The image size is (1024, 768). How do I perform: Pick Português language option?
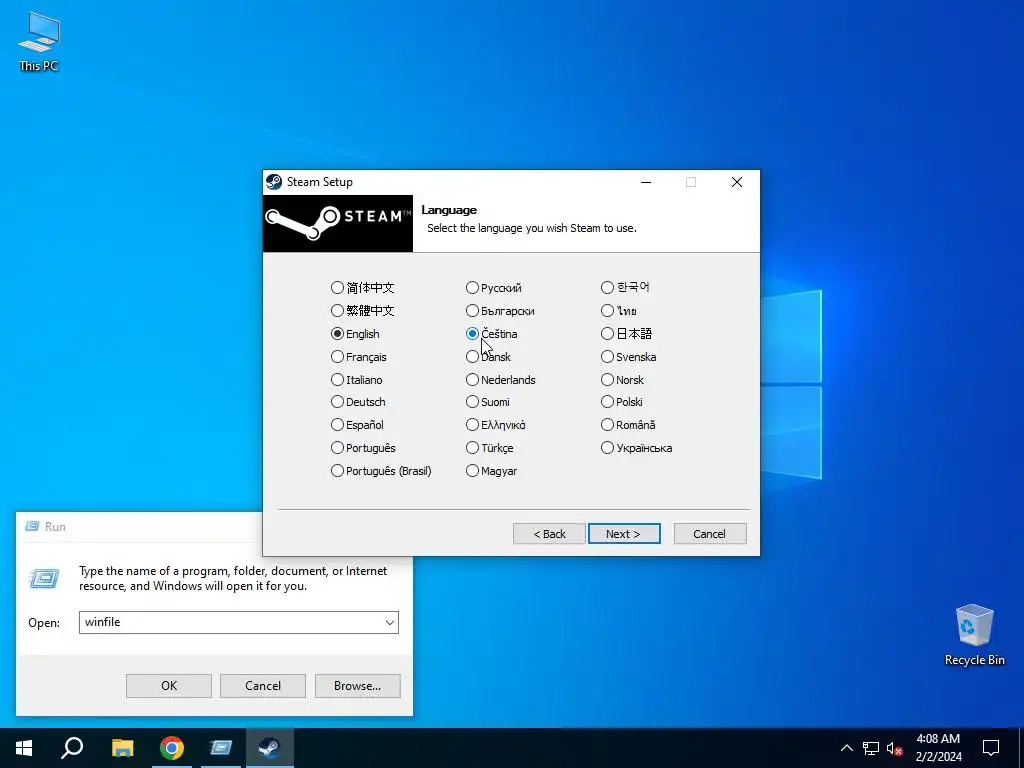pyautogui.click(x=363, y=447)
